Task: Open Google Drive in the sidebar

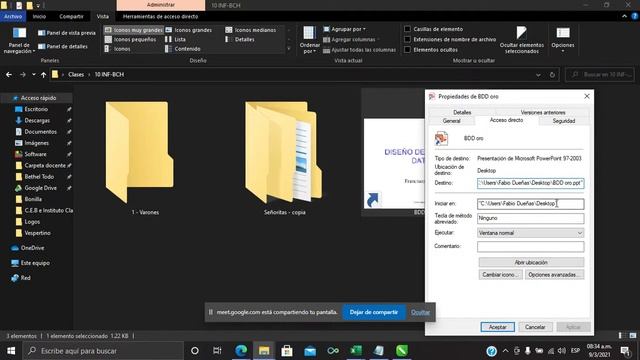Action: 40,188
